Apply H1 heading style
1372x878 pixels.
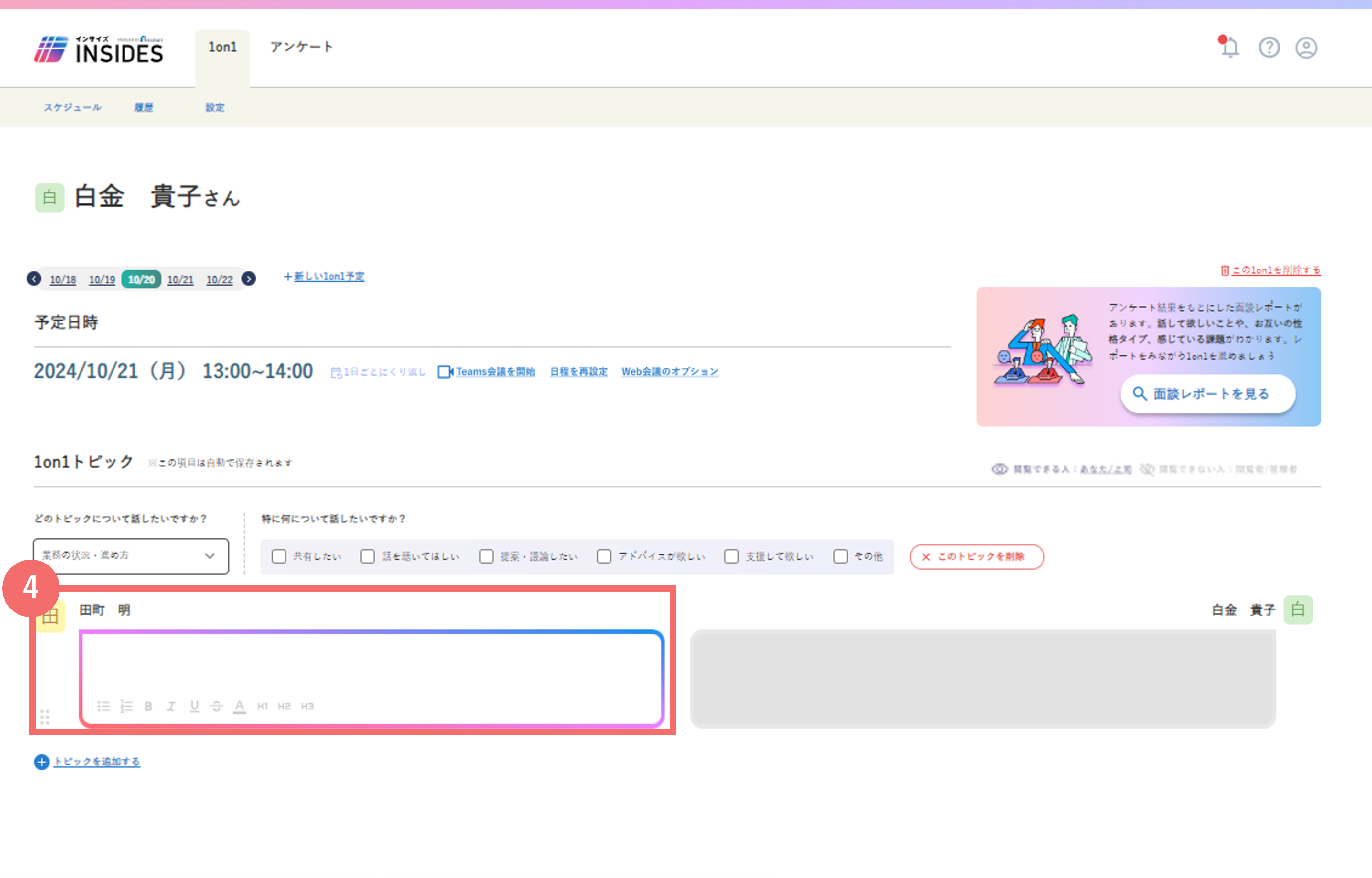point(262,707)
